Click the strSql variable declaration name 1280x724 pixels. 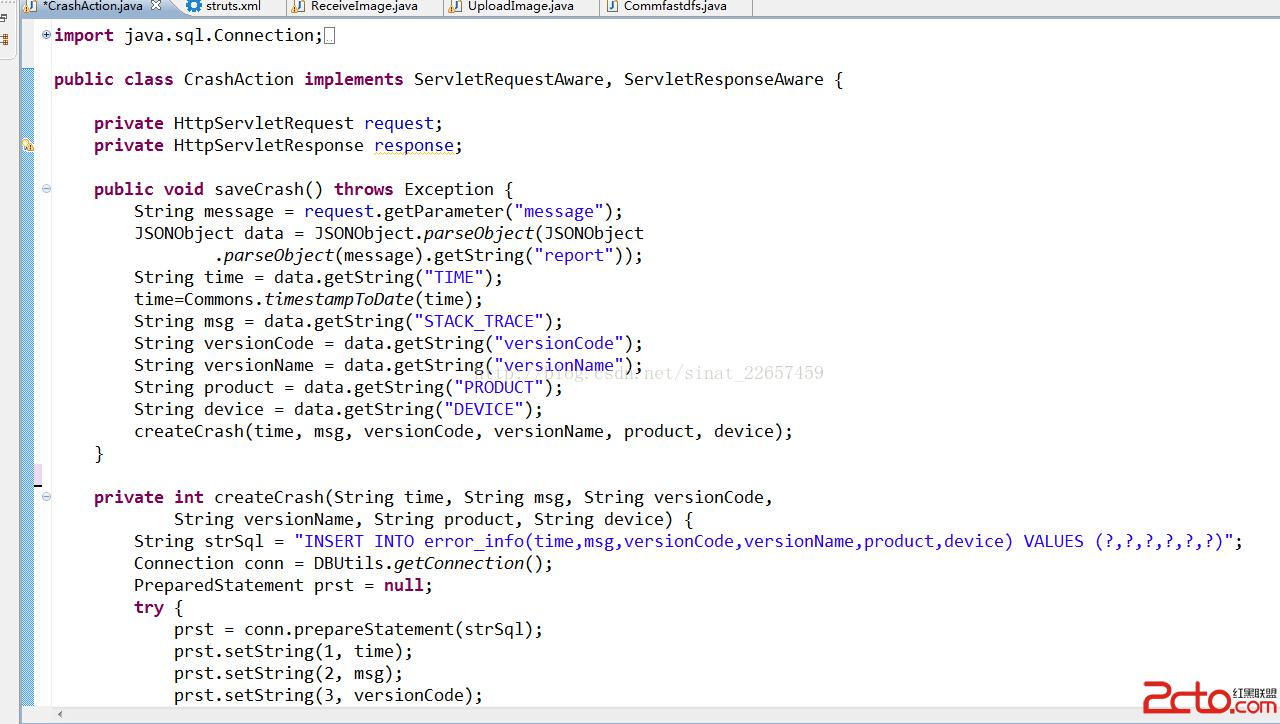pyautogui.click(x=234, y=541)
